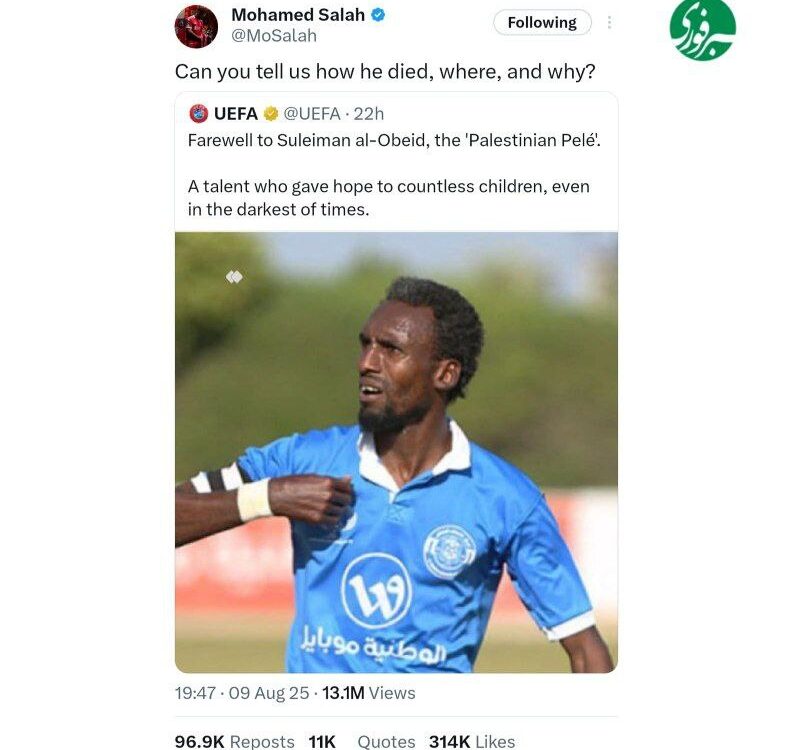The width and height of the screenshot is (793, 750).
Task: Open the quoted tweet's 22h timestamp
Action: 369,114
